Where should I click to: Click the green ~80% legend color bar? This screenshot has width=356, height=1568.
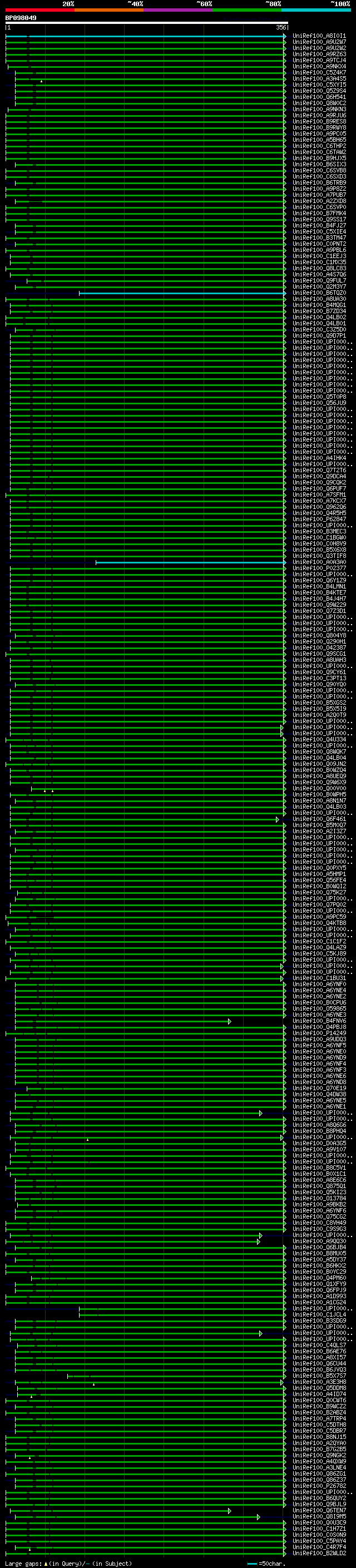247,10
